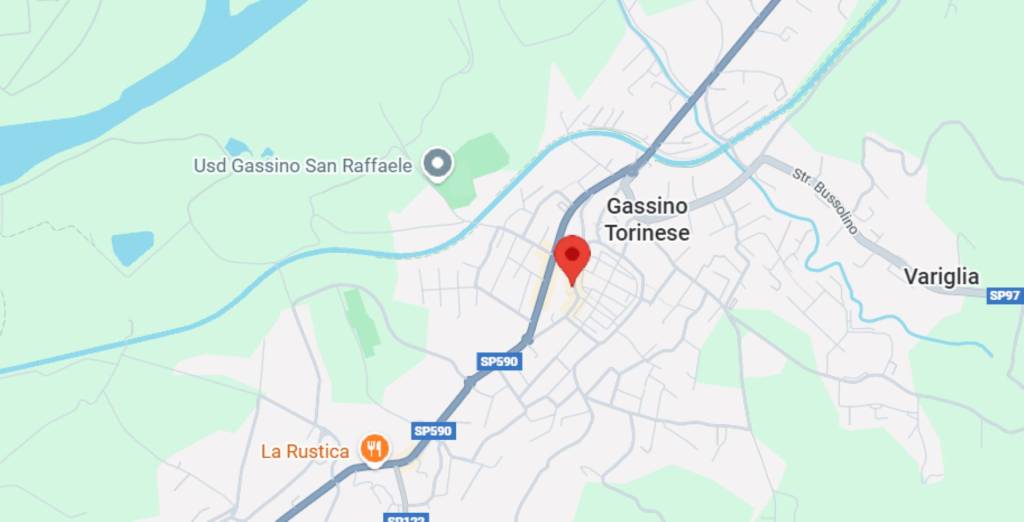Open the orange La Rustica restaurant icon

[x=375, y=449]
